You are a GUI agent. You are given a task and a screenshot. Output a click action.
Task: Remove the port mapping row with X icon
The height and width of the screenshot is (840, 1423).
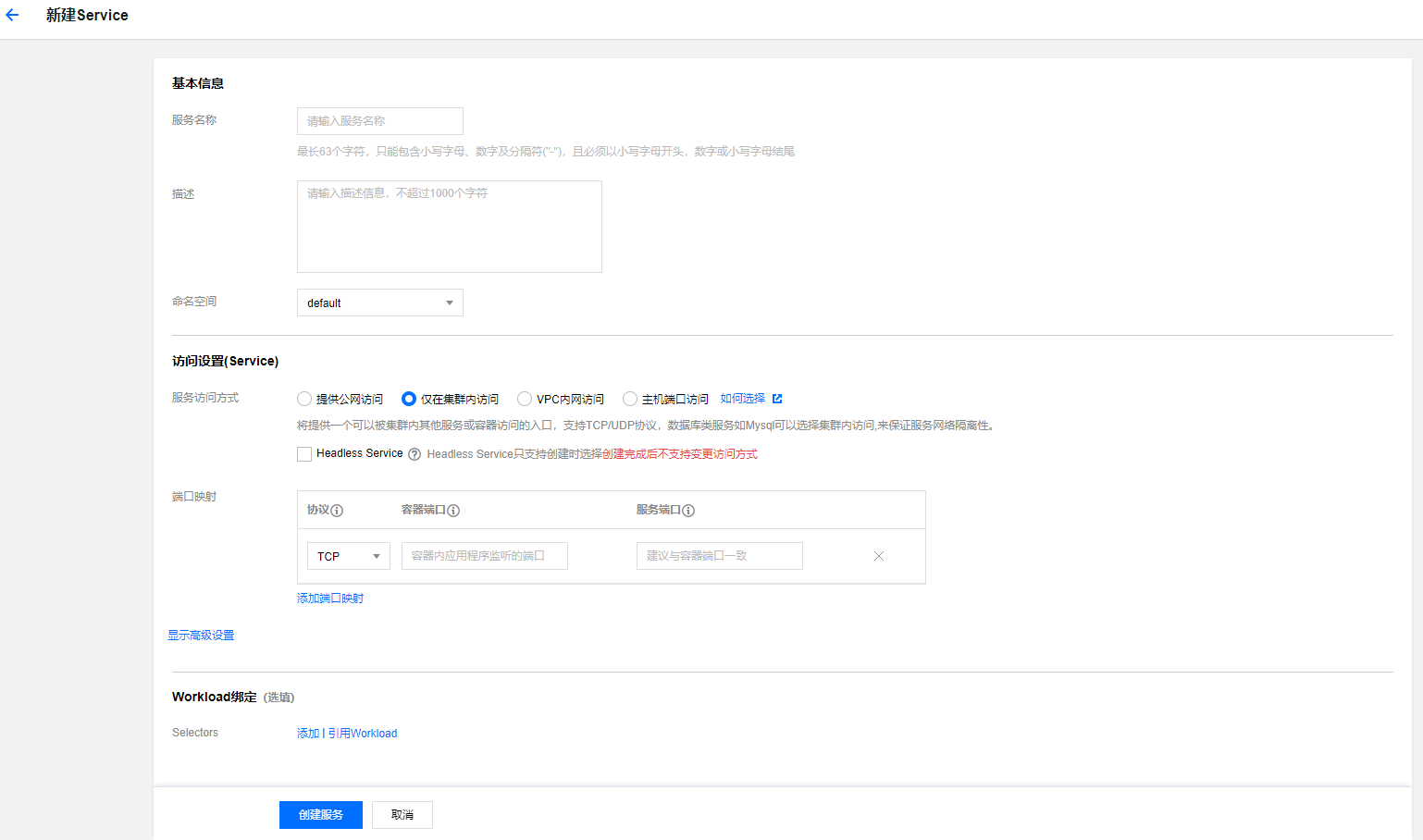pos(879,556)
